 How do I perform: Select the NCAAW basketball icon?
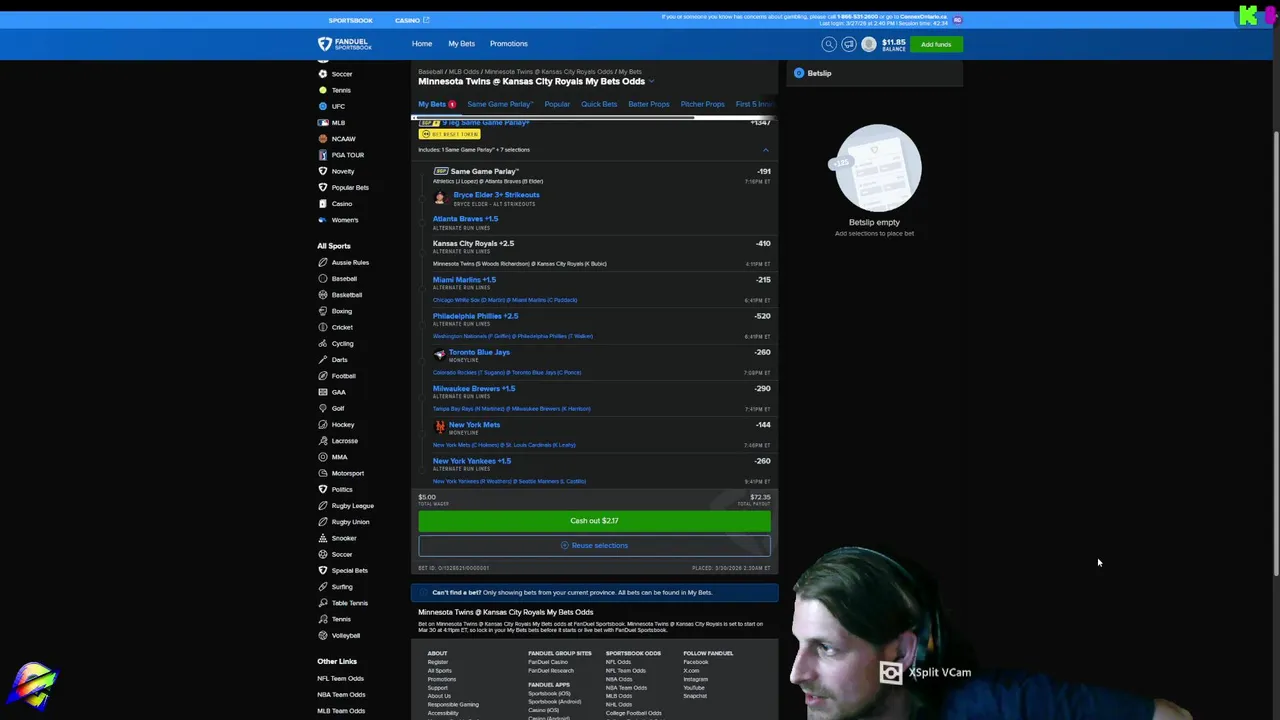pyautogui.click(x=322, y=139)
